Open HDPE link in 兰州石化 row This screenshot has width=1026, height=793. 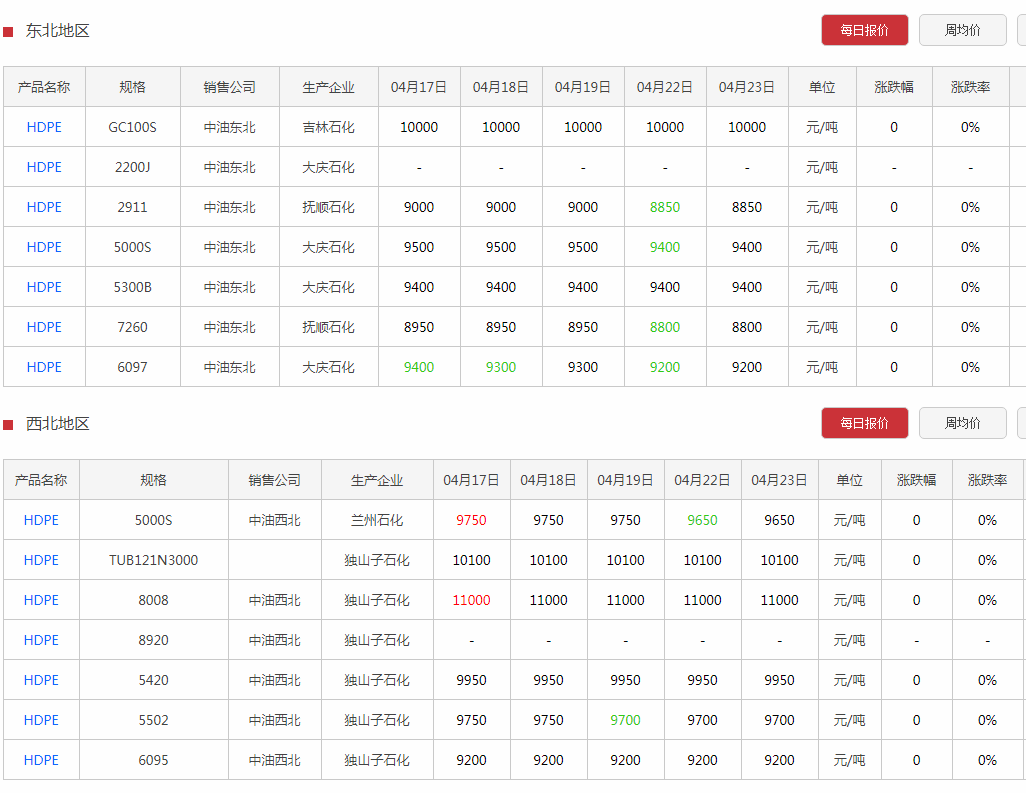tap(41, 520)
